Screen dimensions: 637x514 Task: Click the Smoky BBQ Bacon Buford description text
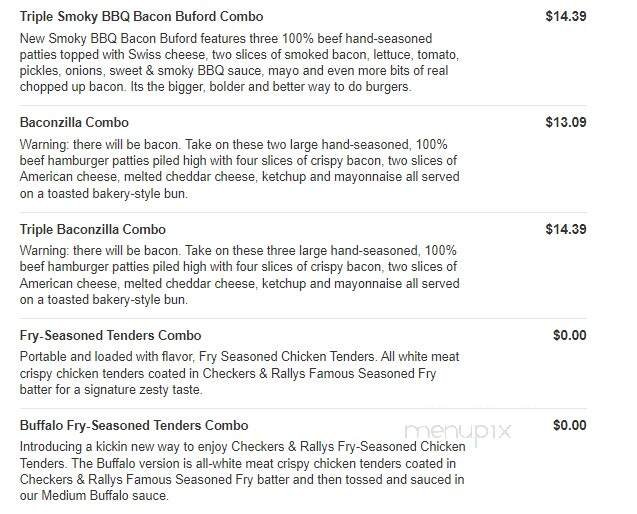click(x=240, y=62)
